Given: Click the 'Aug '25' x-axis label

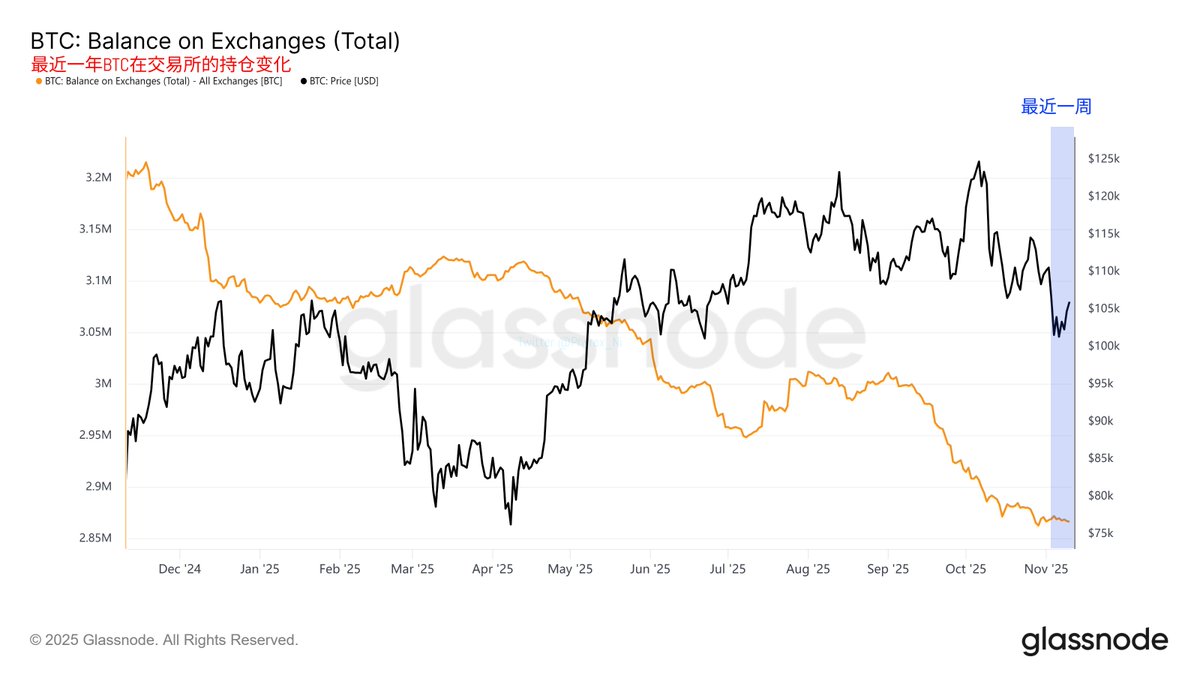Looking at the screenshot, I should click(808, 569).
